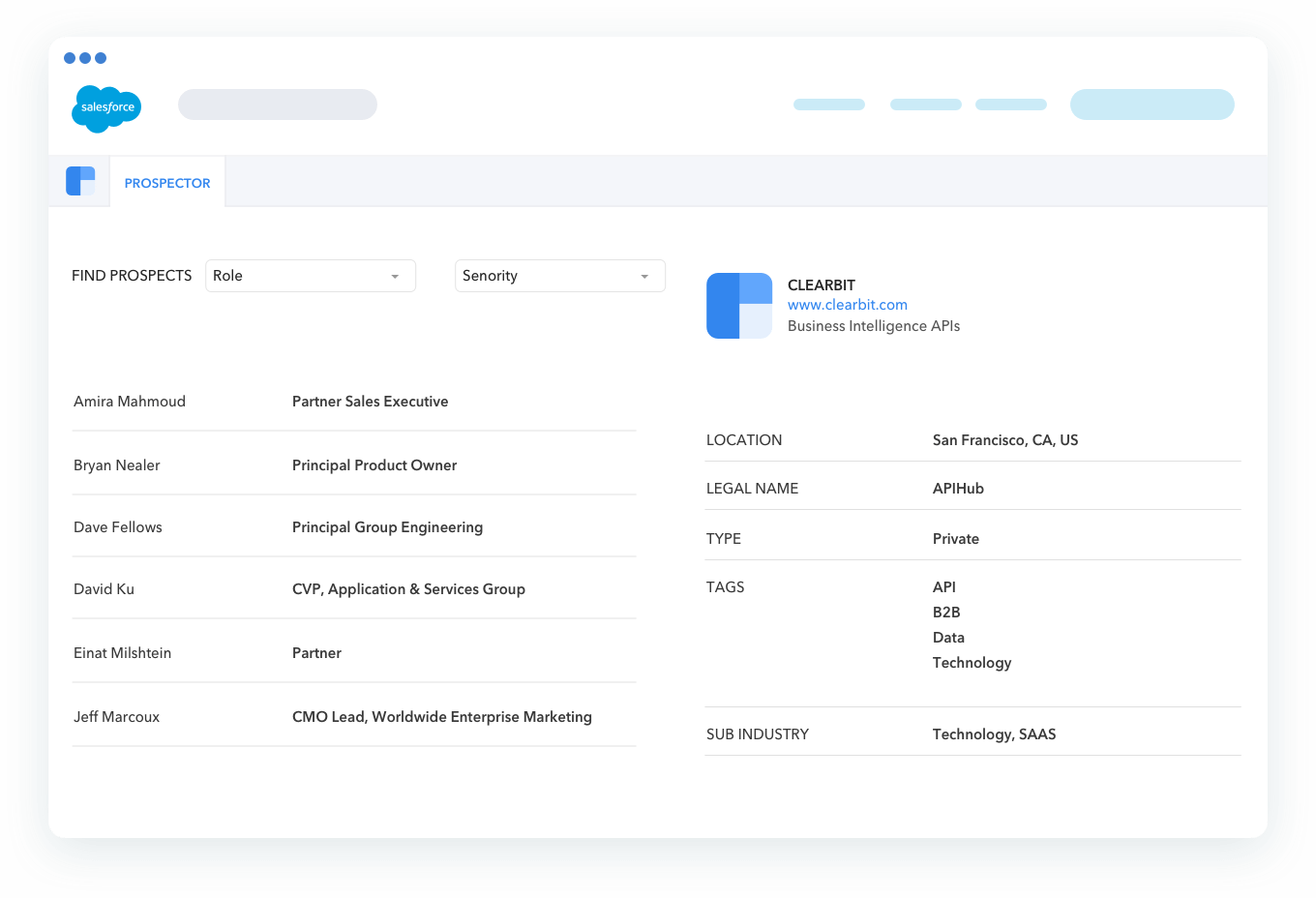Viewport: 1316px width, 898px height.
Task: Click the third header navigation placeholder
Action: tap(1011, 105)
